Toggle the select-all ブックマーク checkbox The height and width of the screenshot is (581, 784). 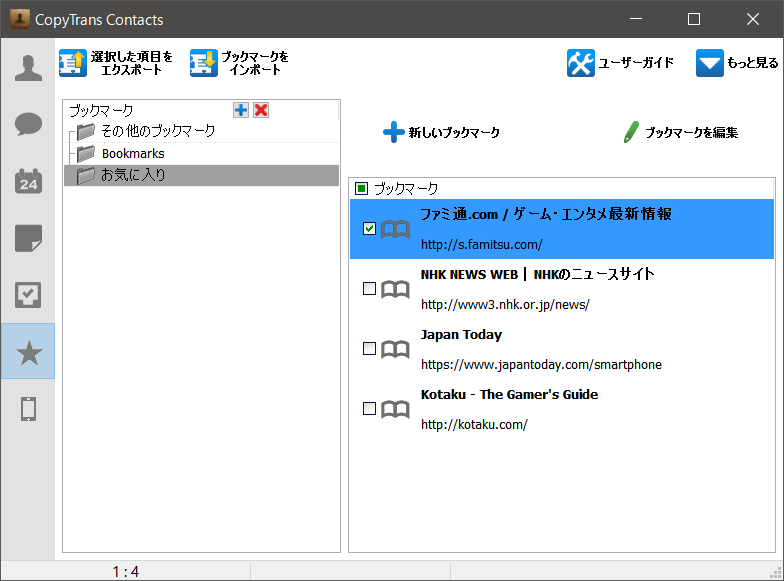(361, 188)
